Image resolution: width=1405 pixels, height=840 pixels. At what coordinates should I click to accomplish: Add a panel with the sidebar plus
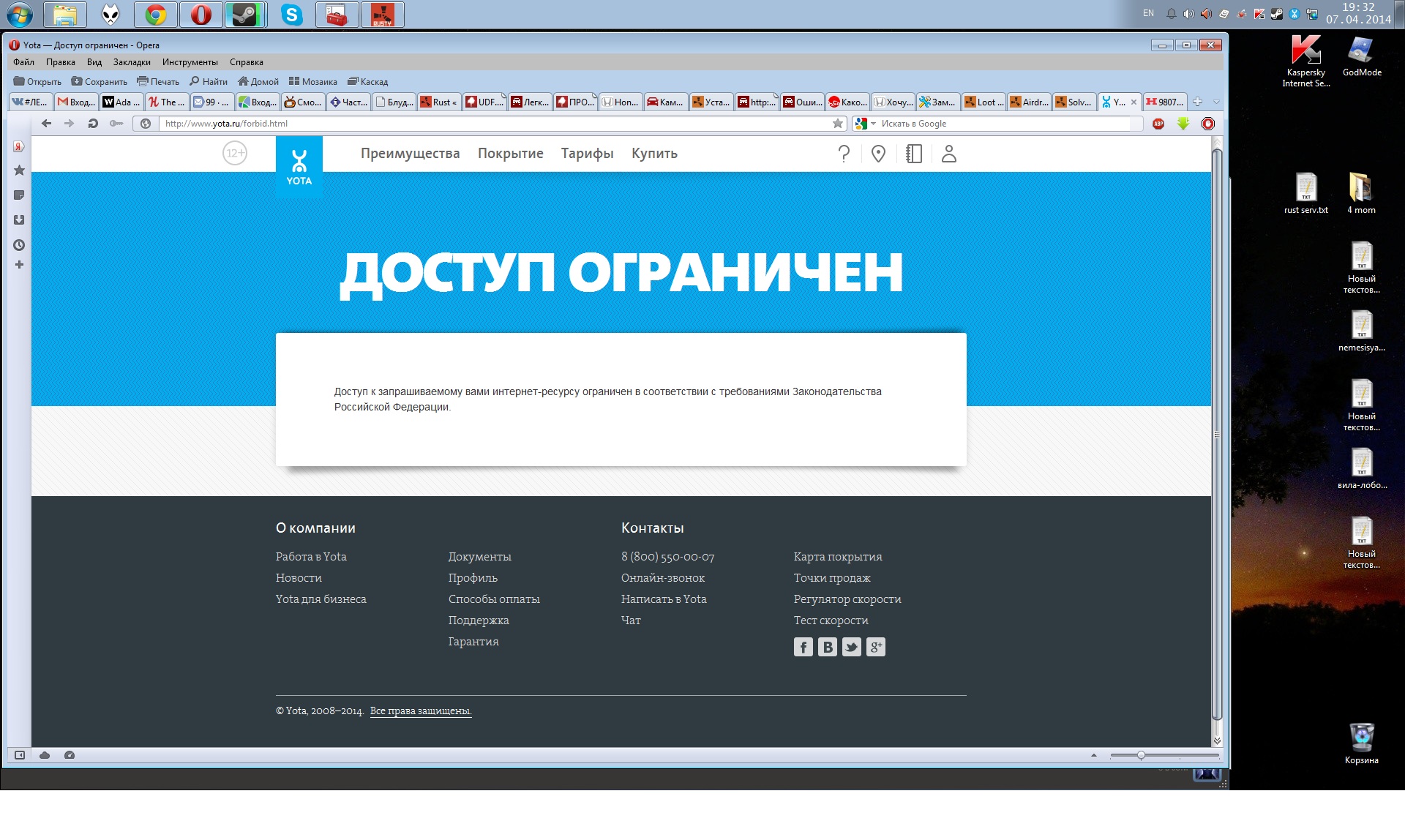point(19,265)
